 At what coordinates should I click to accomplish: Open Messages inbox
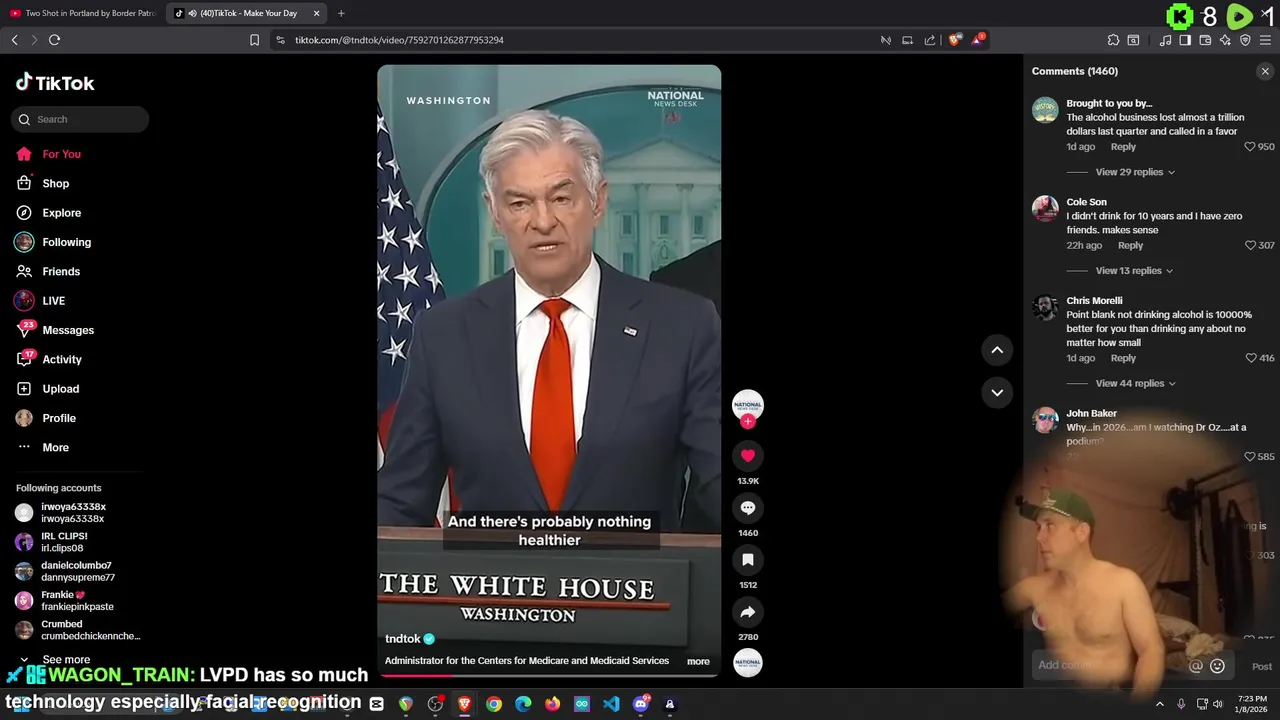click(54, 330)
